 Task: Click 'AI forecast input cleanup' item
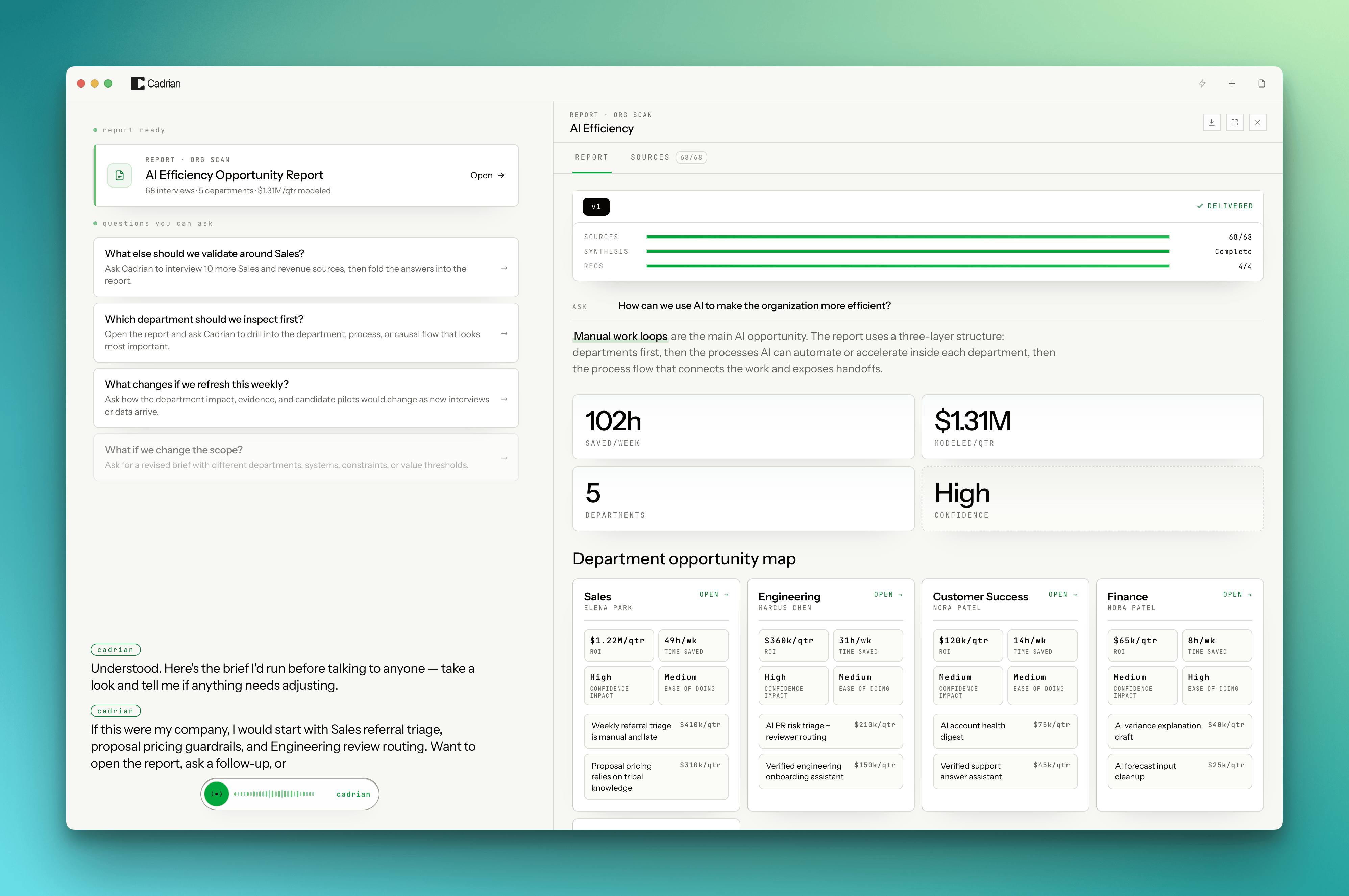pos(1179,771)
